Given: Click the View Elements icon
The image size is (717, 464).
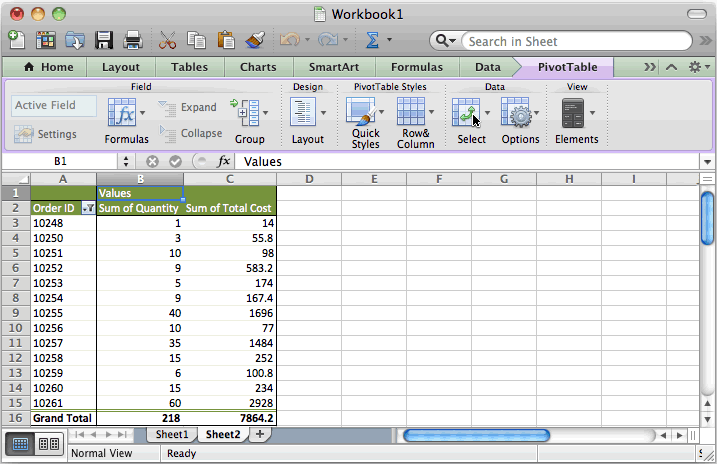Looking at the screenshot, I should [x=573, y=113].
